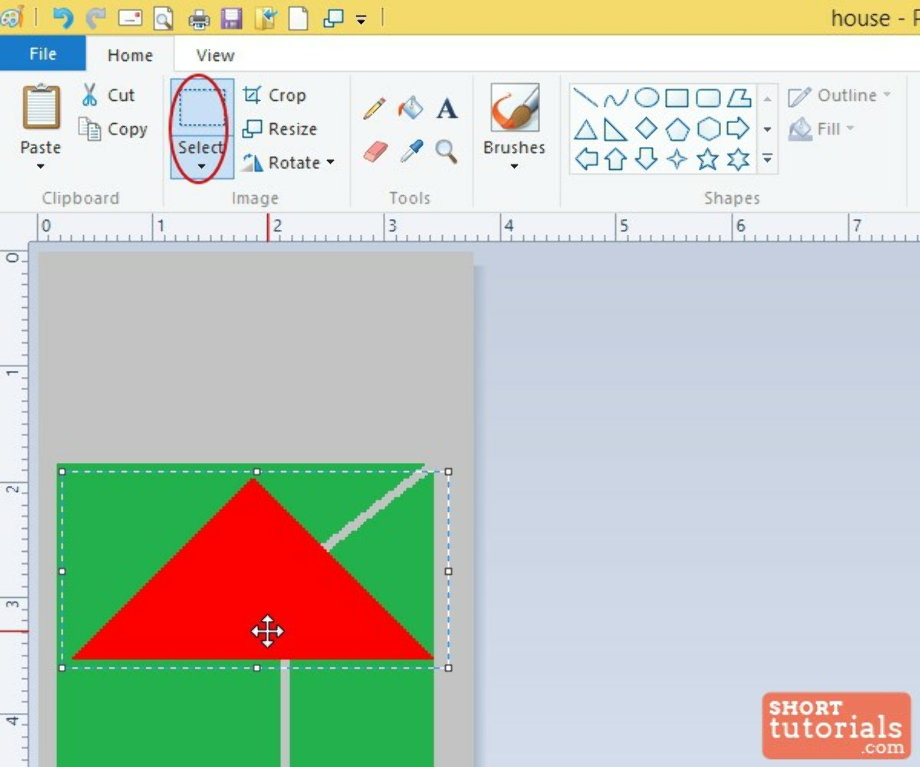Choose the Curve shape
The height and width of the screenshot is (767, 920).
(x=615, y=98)
